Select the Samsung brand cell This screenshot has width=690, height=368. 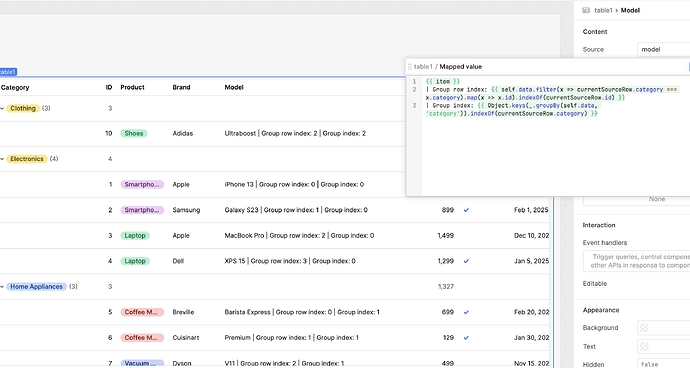(x=186, y=210)
